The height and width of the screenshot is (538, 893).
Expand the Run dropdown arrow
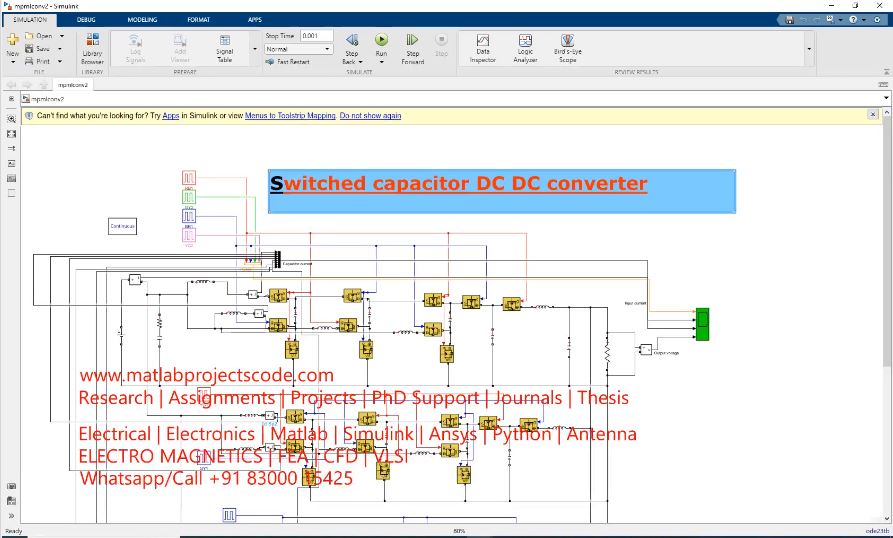(382, 61)
